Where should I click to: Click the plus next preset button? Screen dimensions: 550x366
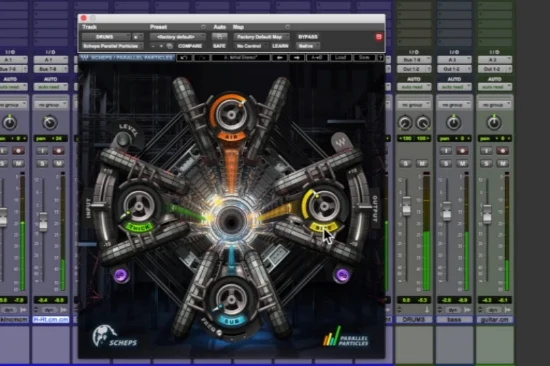[161, 46]
